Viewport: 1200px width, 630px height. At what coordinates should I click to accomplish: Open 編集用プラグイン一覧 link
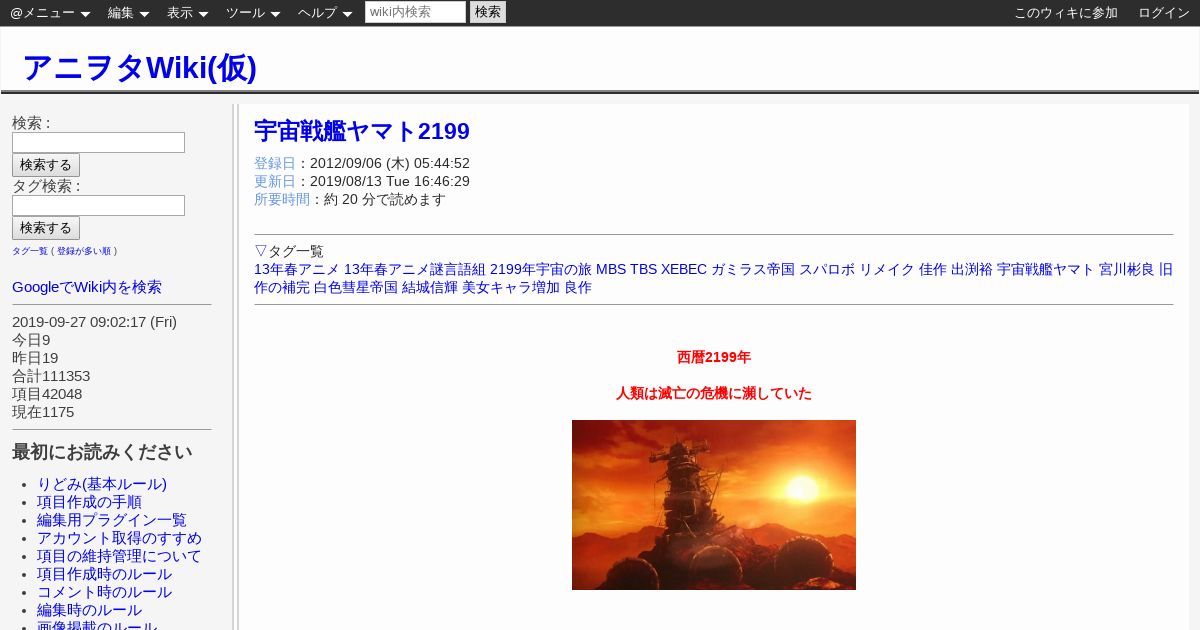click(x=112, y=520)
